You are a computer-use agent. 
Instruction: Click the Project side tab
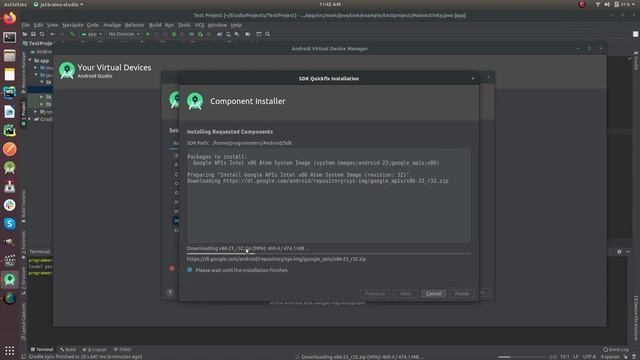click(x=24, y=113)
